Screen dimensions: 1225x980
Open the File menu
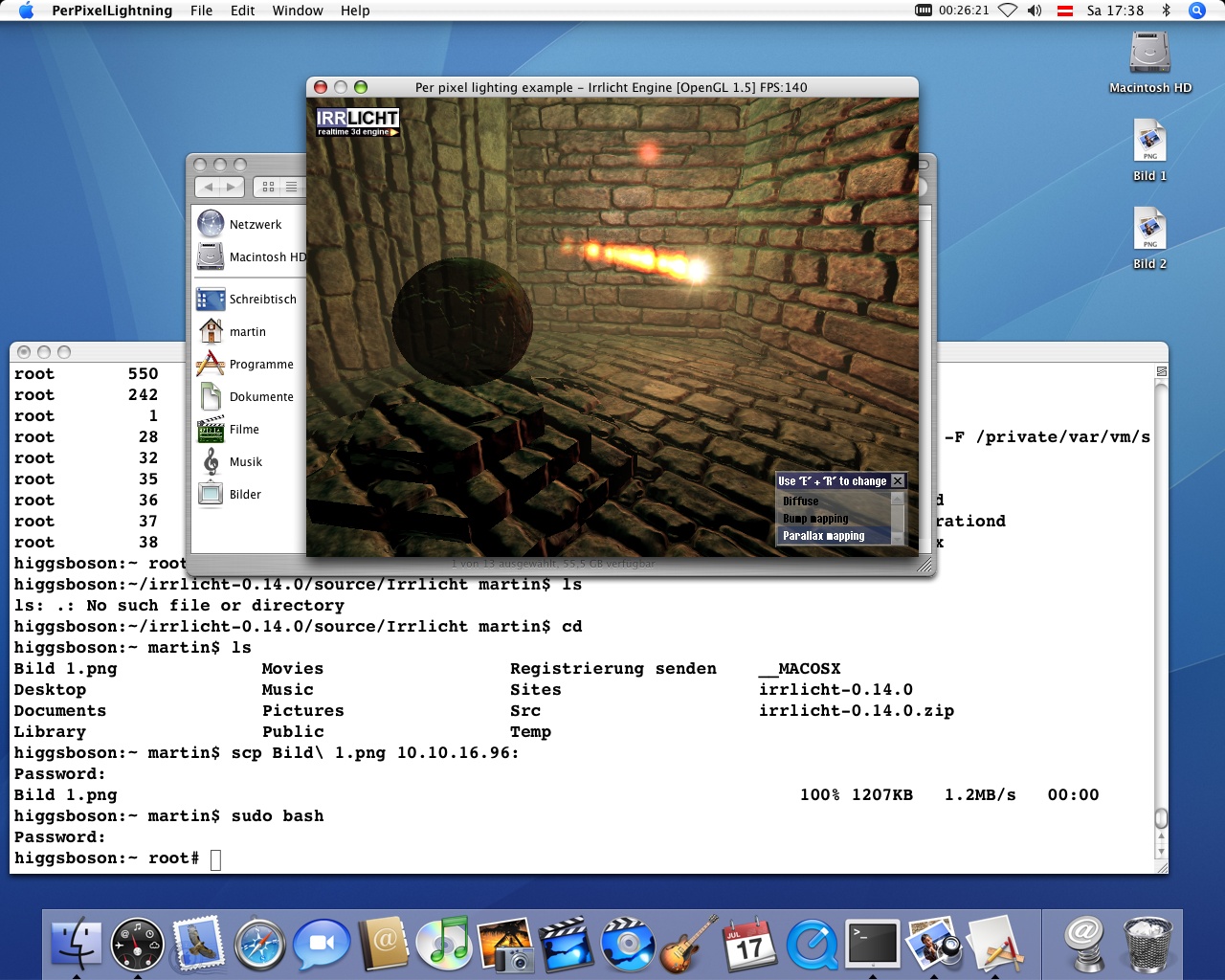pos(201,11)
